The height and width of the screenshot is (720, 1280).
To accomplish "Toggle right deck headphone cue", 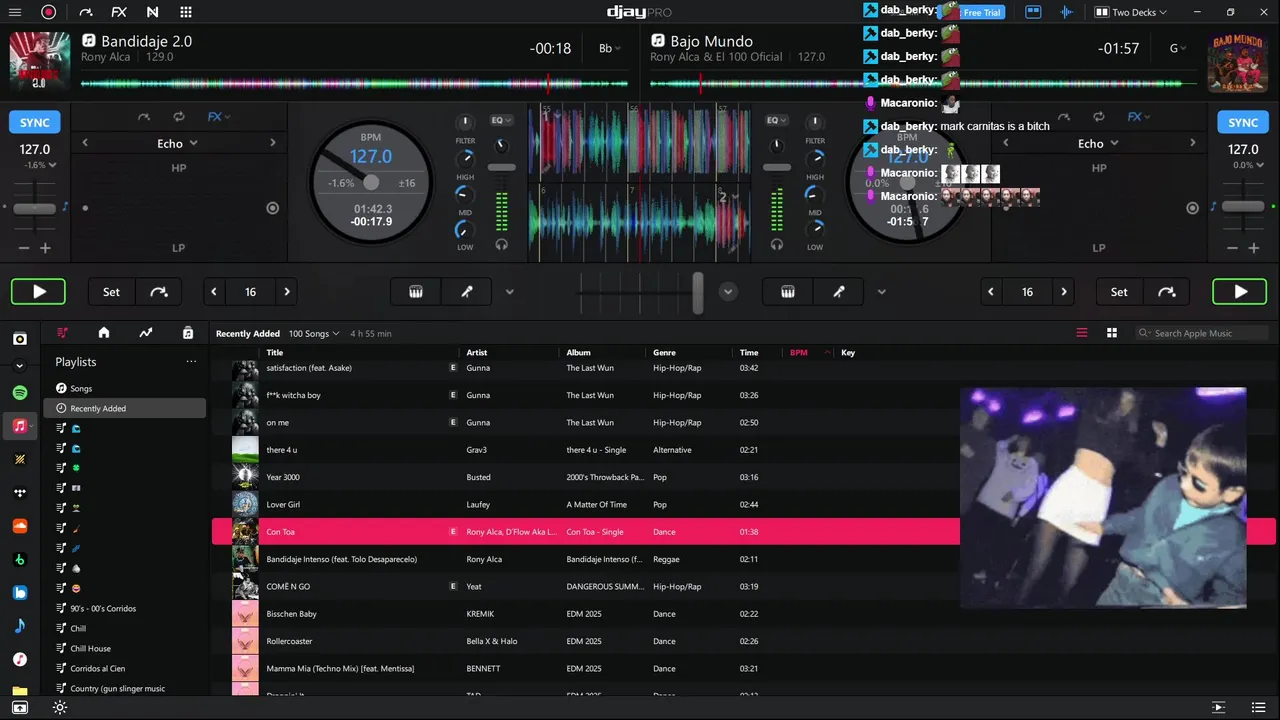I will click(777, 244).
